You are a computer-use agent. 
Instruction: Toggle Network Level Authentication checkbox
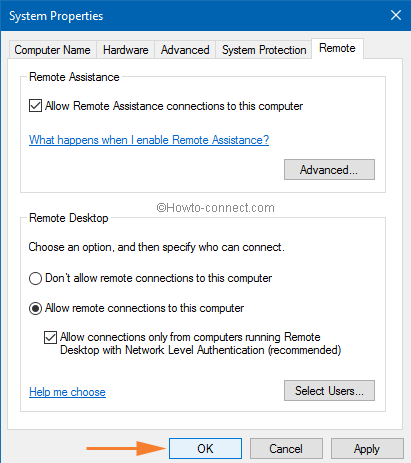(x=50, y=337)
